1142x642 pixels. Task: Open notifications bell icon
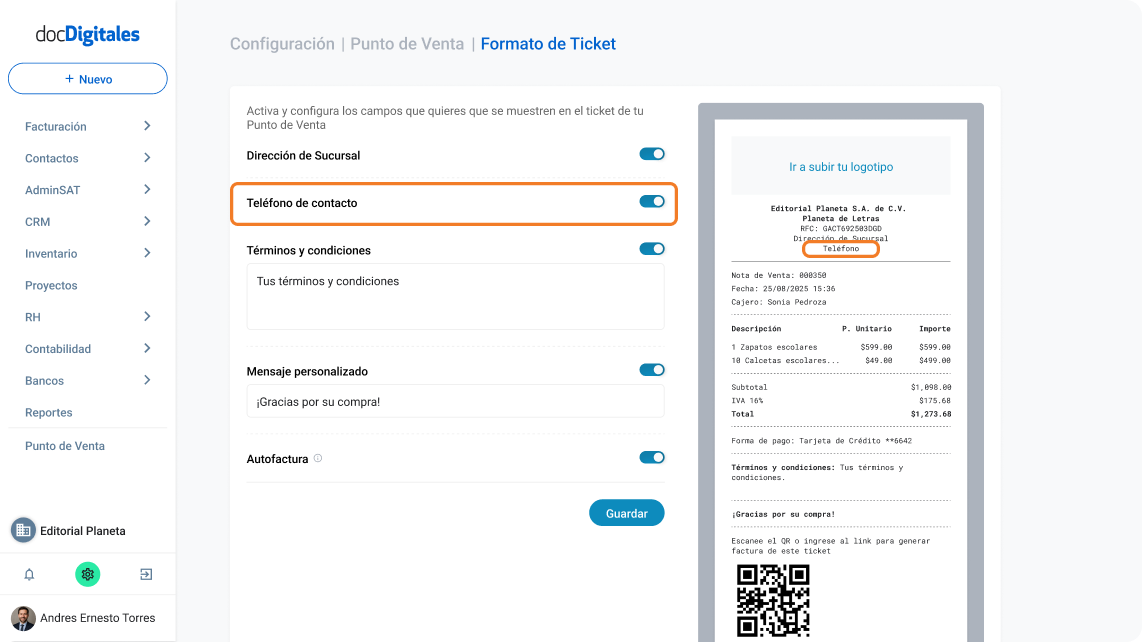coord(29,574)
